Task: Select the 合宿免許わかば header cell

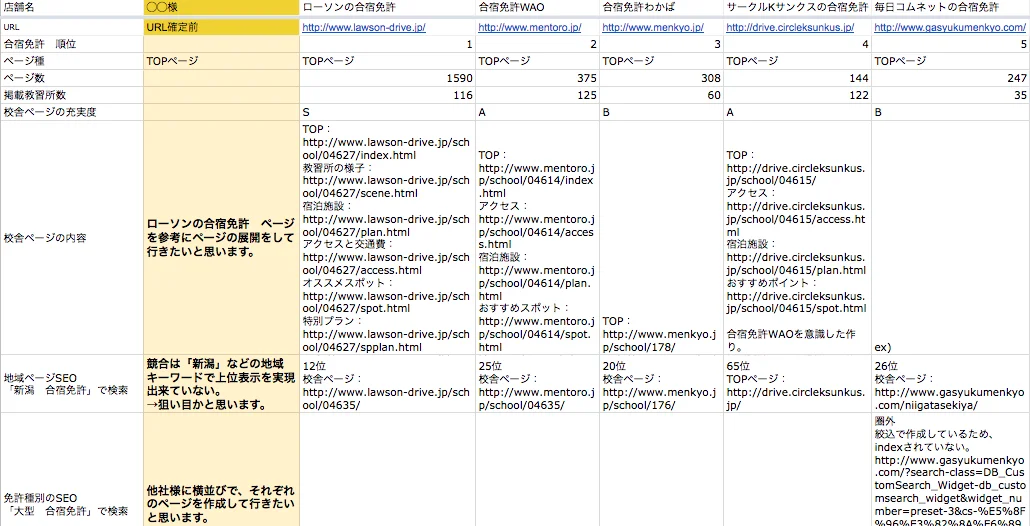Action: tap(661, 8)
